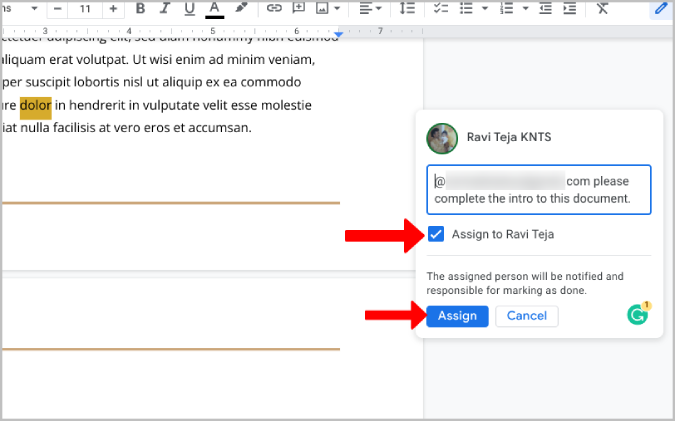
Task: Uncheck Assign to Ravi Teja checkbox
Action: (436, 234)
